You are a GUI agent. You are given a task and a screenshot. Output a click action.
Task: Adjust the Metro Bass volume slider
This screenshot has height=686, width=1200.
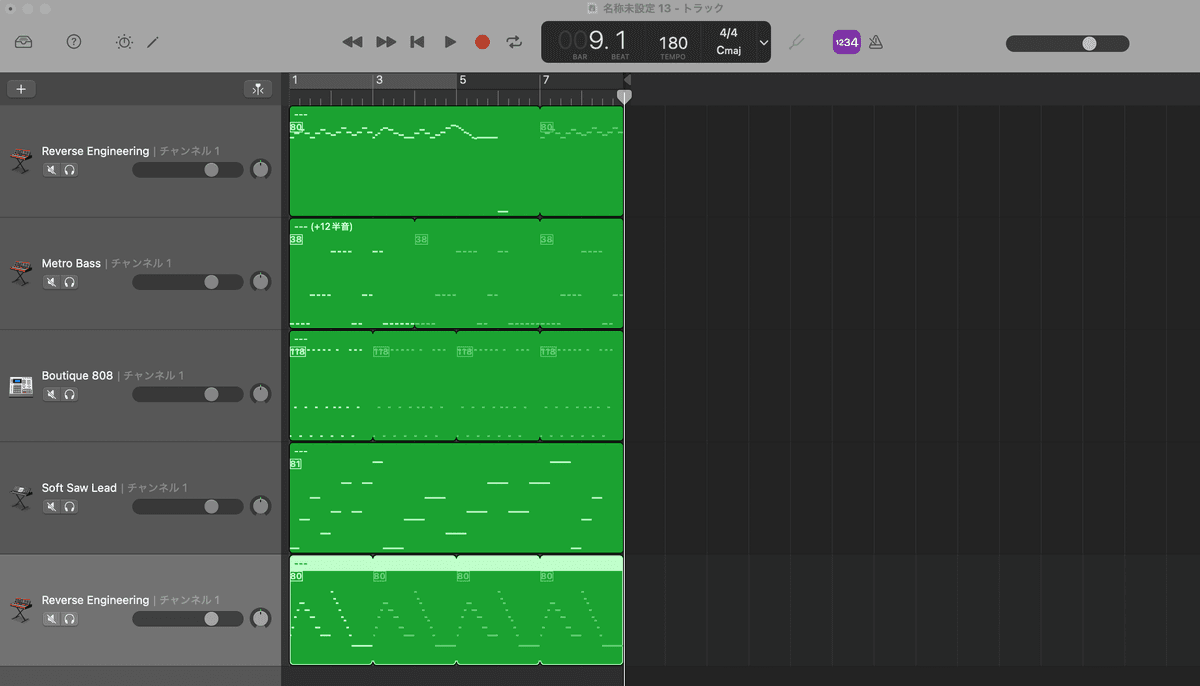[187, 282]
